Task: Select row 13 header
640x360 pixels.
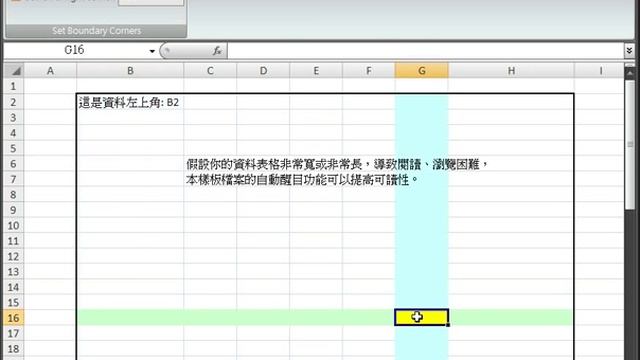Action: (x=13, y=271)
